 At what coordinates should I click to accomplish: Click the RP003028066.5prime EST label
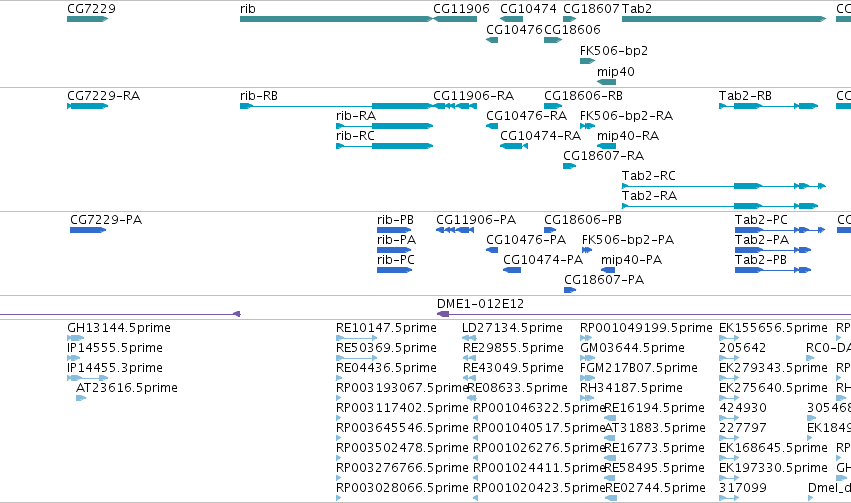tap(402, 488)
